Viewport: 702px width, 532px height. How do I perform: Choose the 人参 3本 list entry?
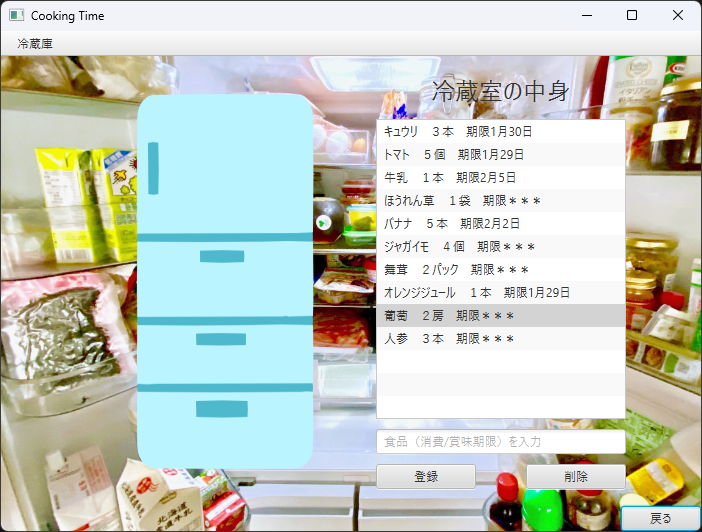click(500, 339)
